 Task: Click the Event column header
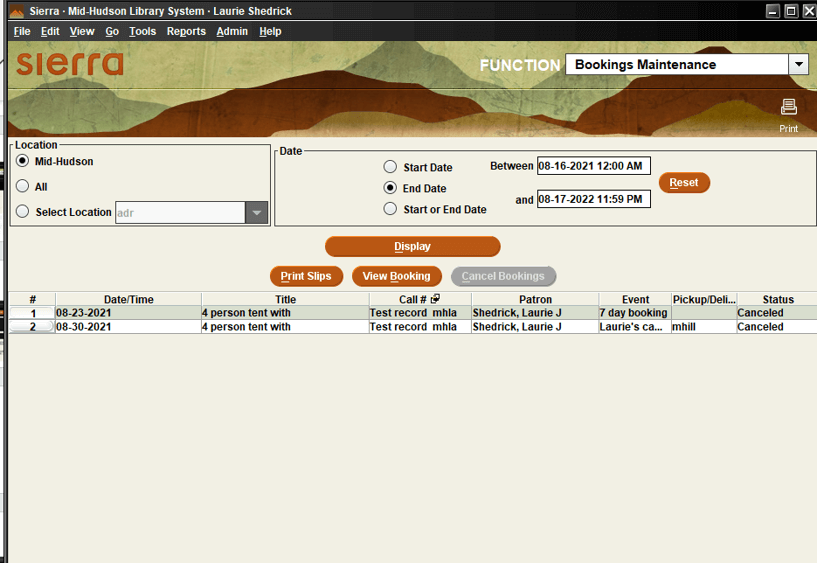point(635,299)
